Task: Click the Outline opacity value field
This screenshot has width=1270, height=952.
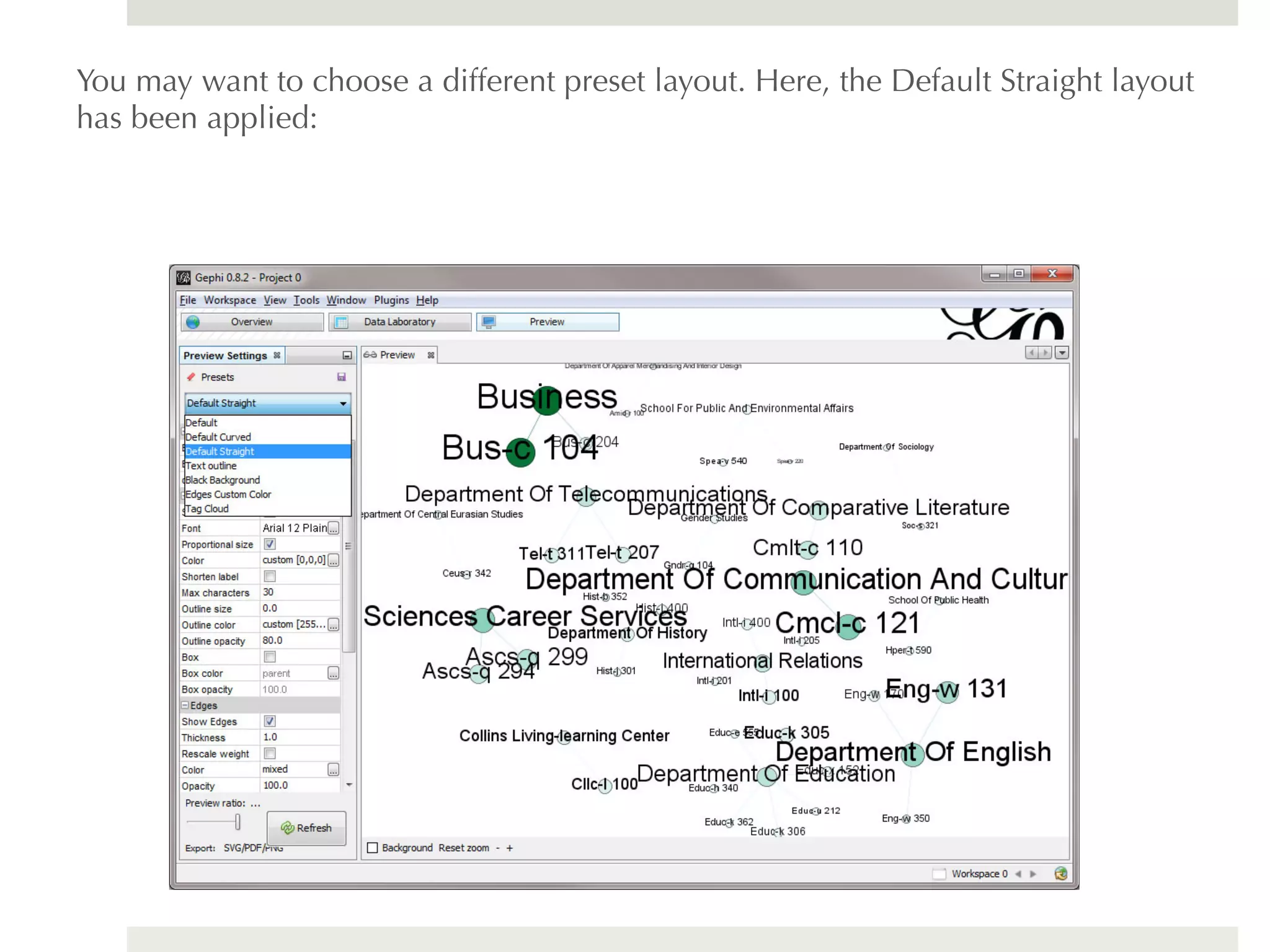Action: pyautogui.click(x=300, y=641)
